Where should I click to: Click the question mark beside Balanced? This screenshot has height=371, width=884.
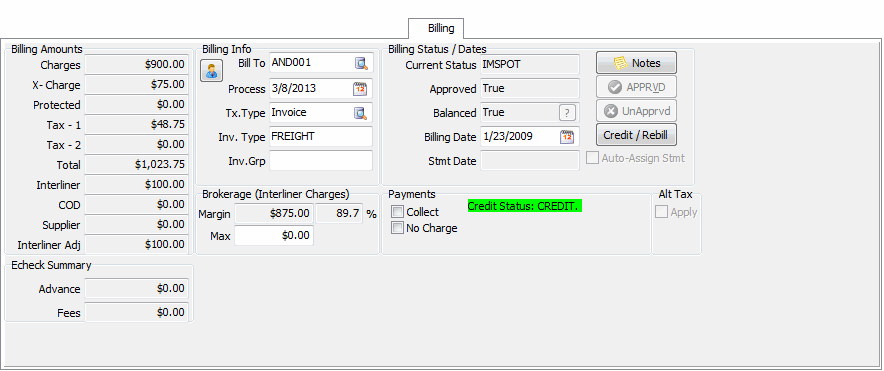567,113
